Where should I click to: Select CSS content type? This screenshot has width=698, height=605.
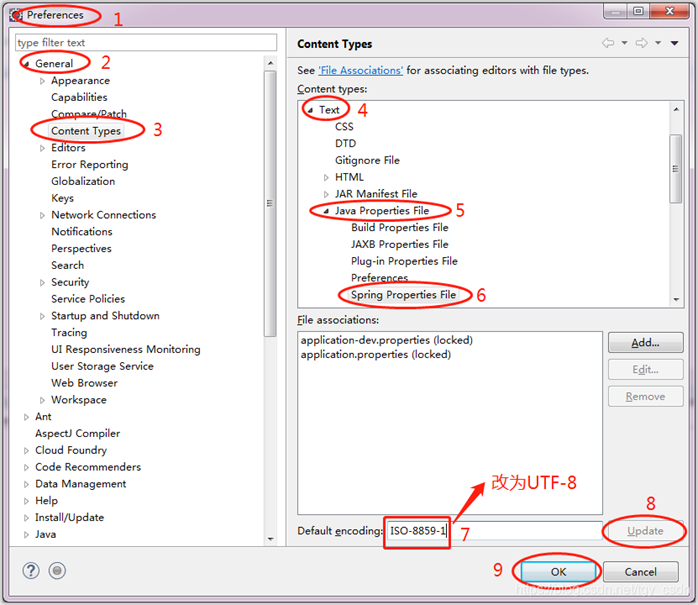(344, 127)
